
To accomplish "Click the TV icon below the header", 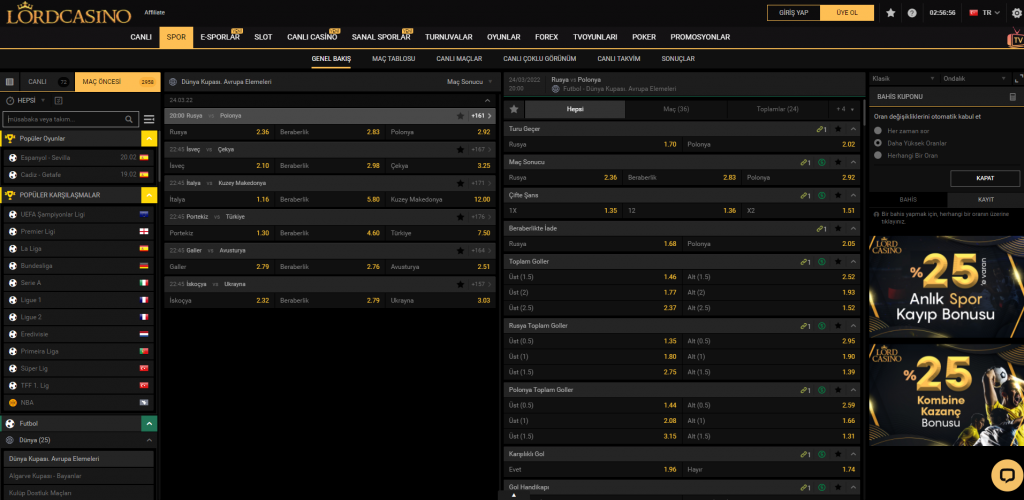I will coord(1014,38).
